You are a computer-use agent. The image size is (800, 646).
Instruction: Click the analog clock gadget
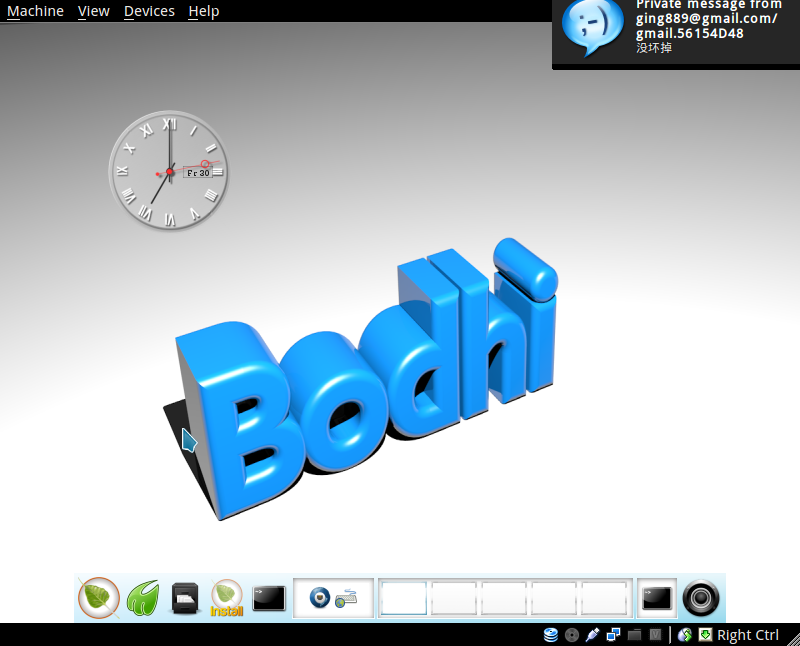click(169, 171)
